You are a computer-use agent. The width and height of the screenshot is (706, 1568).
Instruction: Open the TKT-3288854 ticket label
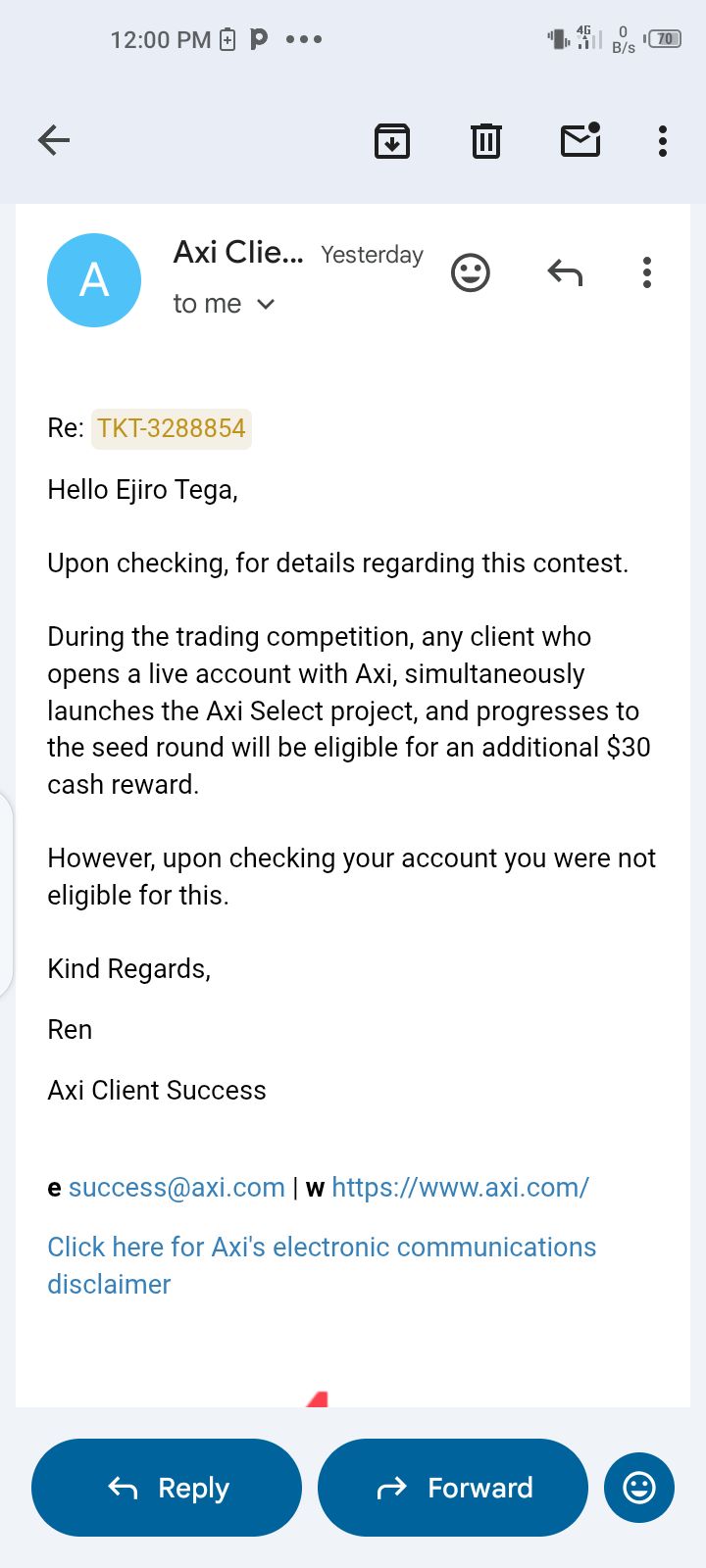[x=172, y=428]
